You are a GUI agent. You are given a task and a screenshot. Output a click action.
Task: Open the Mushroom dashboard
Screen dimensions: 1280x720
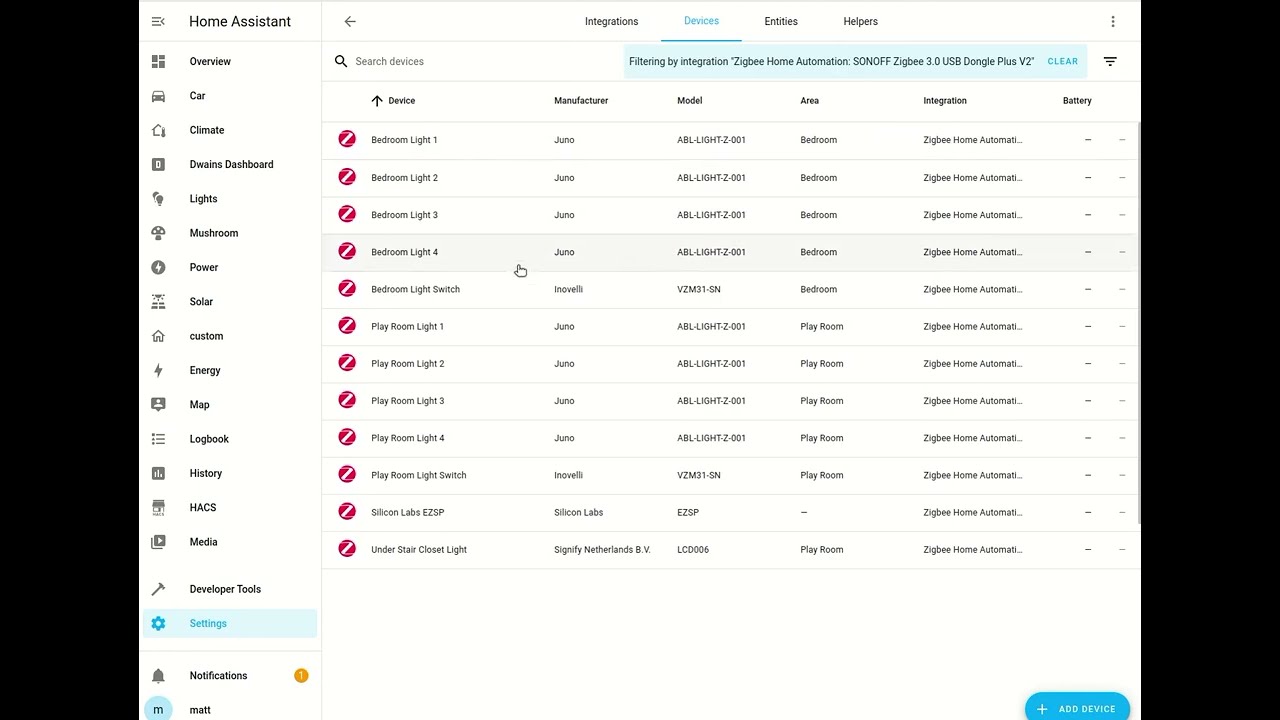(x=214, y=233)
